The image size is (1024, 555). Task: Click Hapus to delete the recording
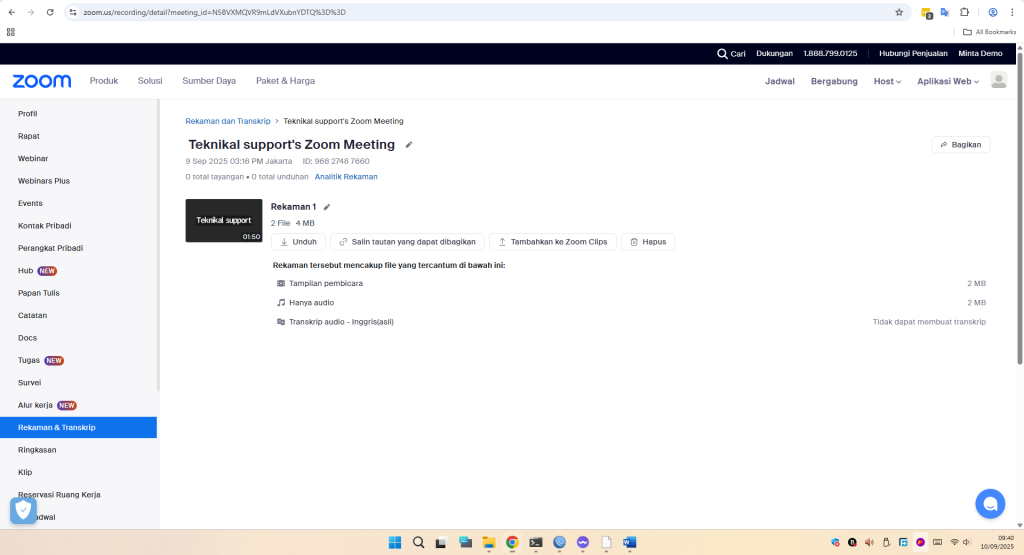click(647, 242)
